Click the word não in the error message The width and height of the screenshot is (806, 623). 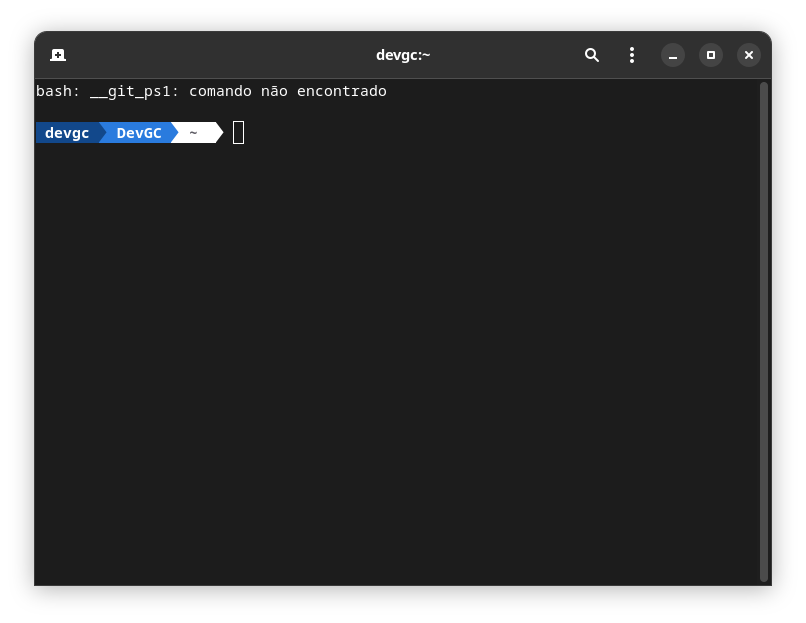coord(274,91)
